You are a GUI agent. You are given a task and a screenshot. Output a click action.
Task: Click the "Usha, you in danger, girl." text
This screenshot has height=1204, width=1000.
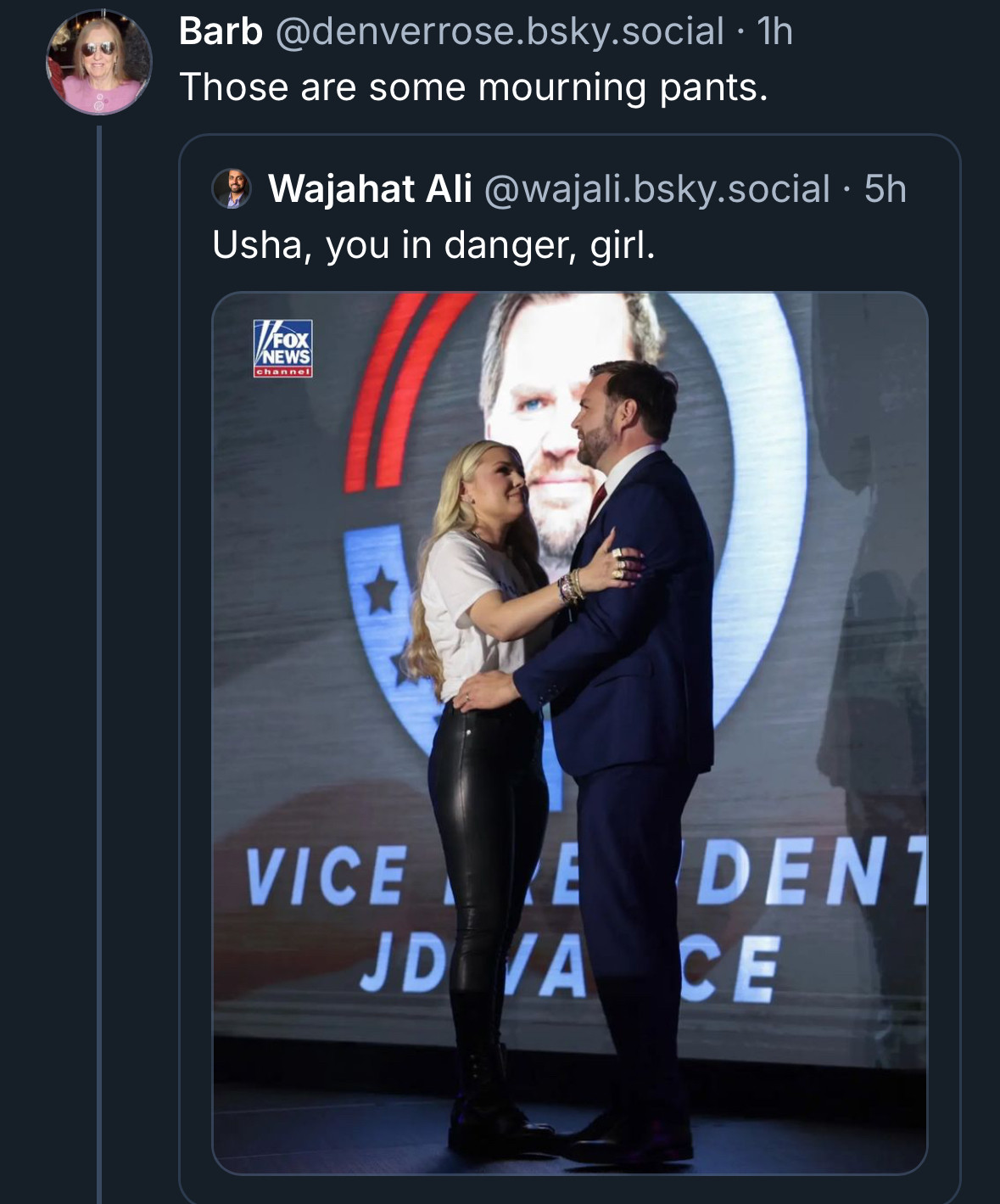(433, 245)
